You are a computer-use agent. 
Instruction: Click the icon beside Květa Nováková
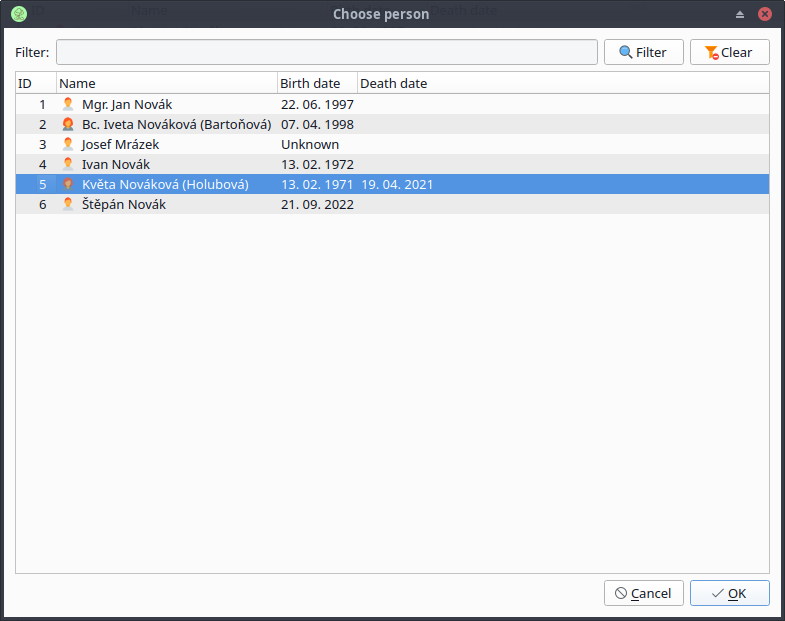click(x=68, y=184)
